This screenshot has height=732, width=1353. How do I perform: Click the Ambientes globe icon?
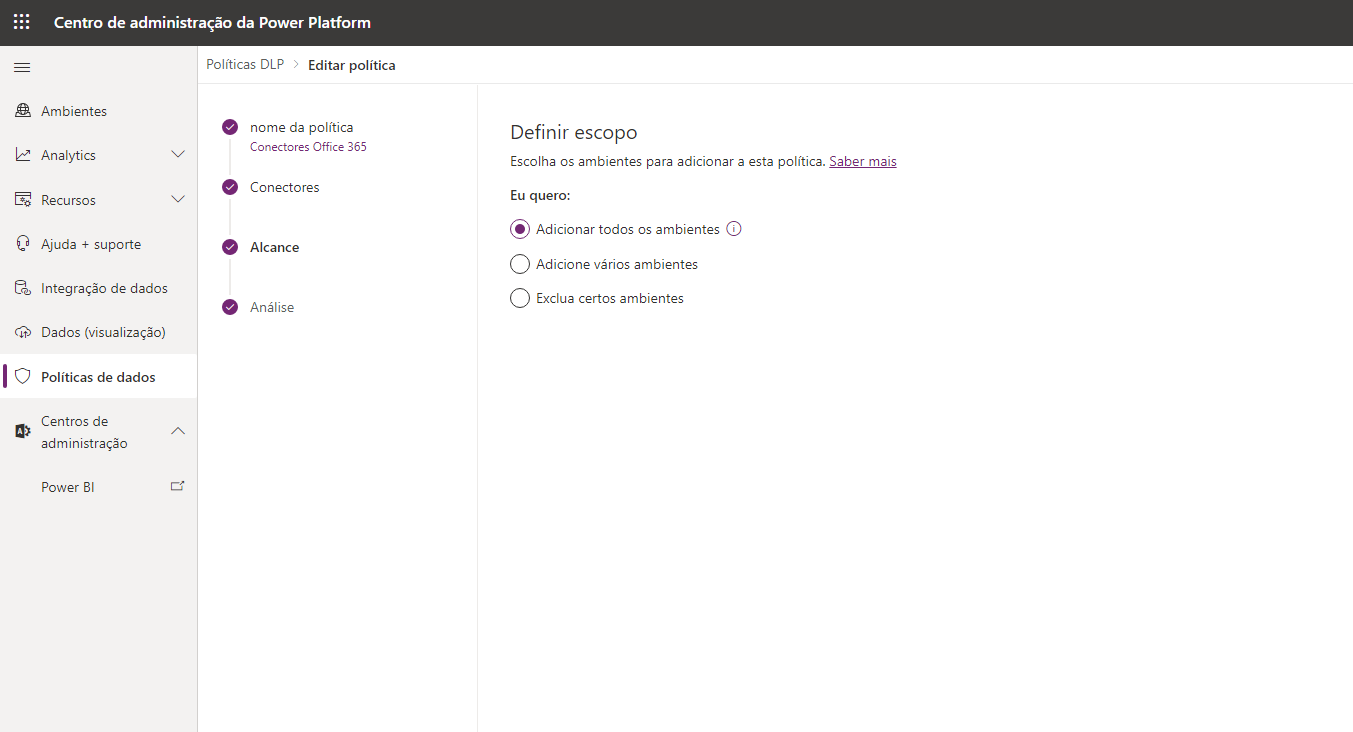tap(23, 111)
